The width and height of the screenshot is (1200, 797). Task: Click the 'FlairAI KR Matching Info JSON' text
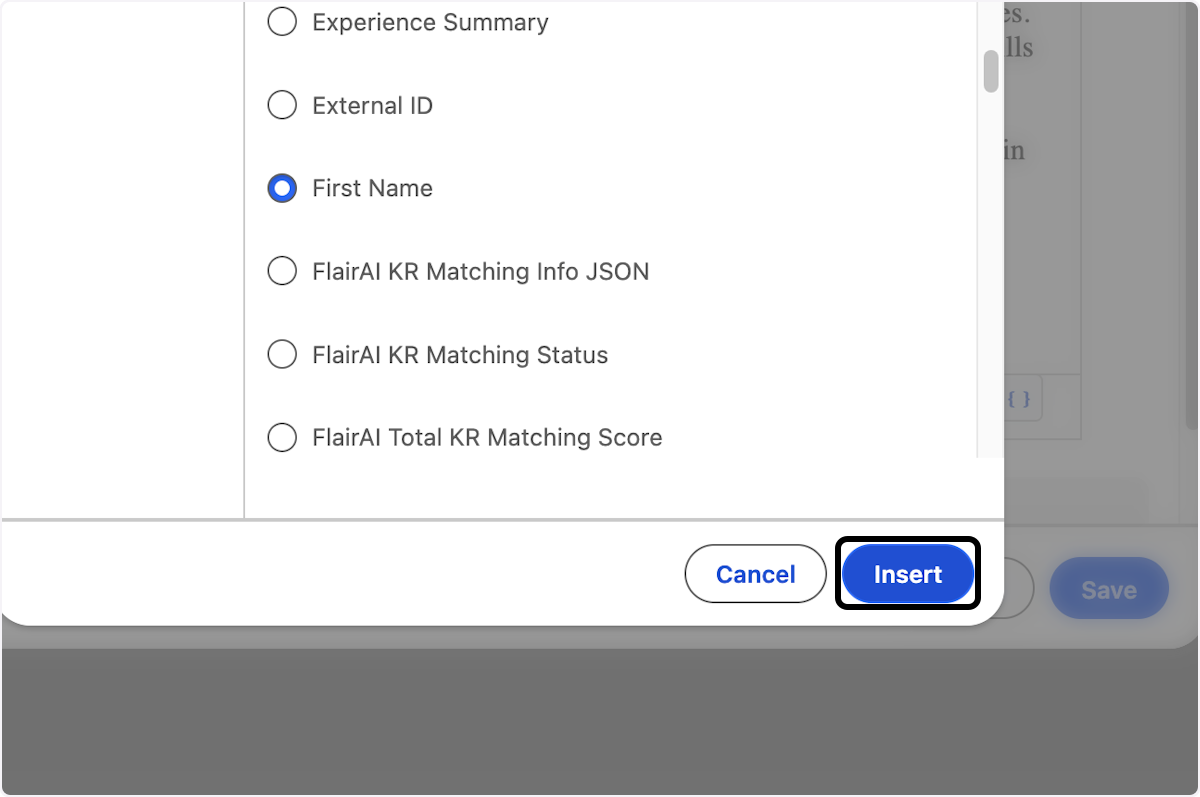pos(480,271)
